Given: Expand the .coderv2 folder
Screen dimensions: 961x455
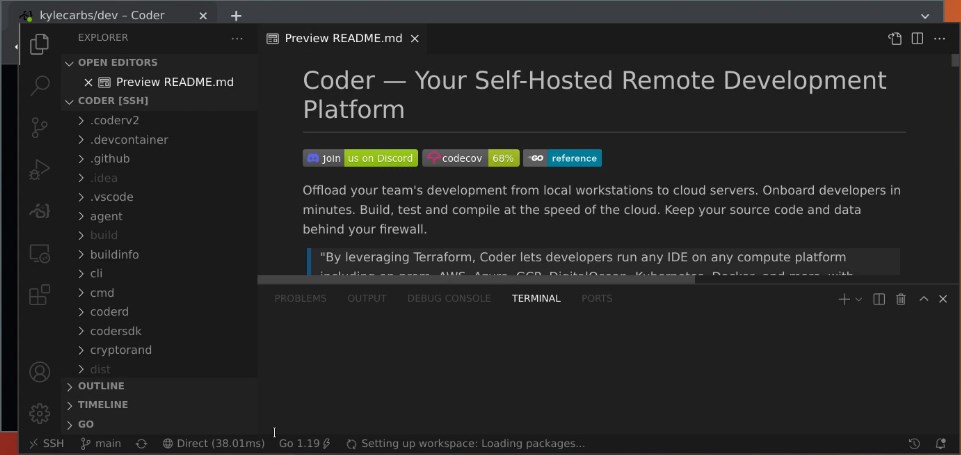Looking at the screenshot, I should 159,120.
